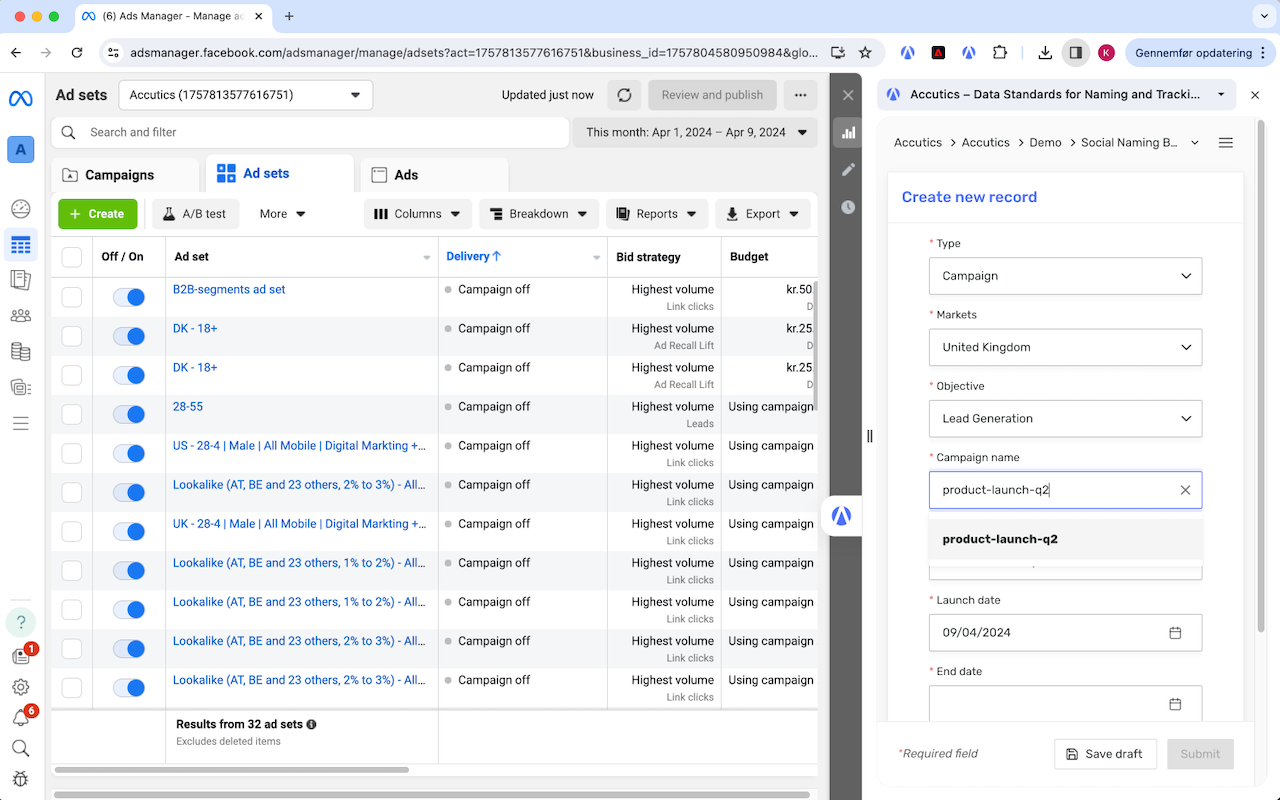
Task: Click Demo in the breadcrumb
Action: 1045,143
